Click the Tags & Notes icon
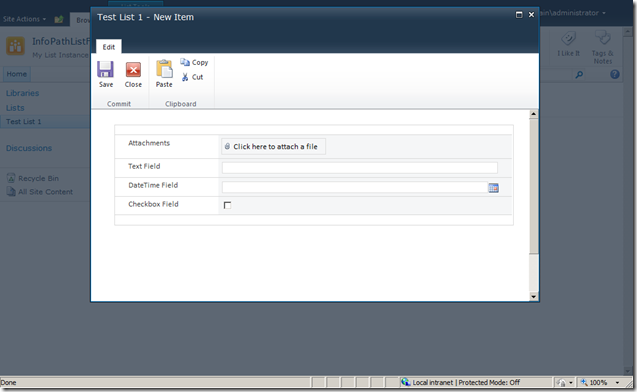637x392 pixels. (602, 38)
